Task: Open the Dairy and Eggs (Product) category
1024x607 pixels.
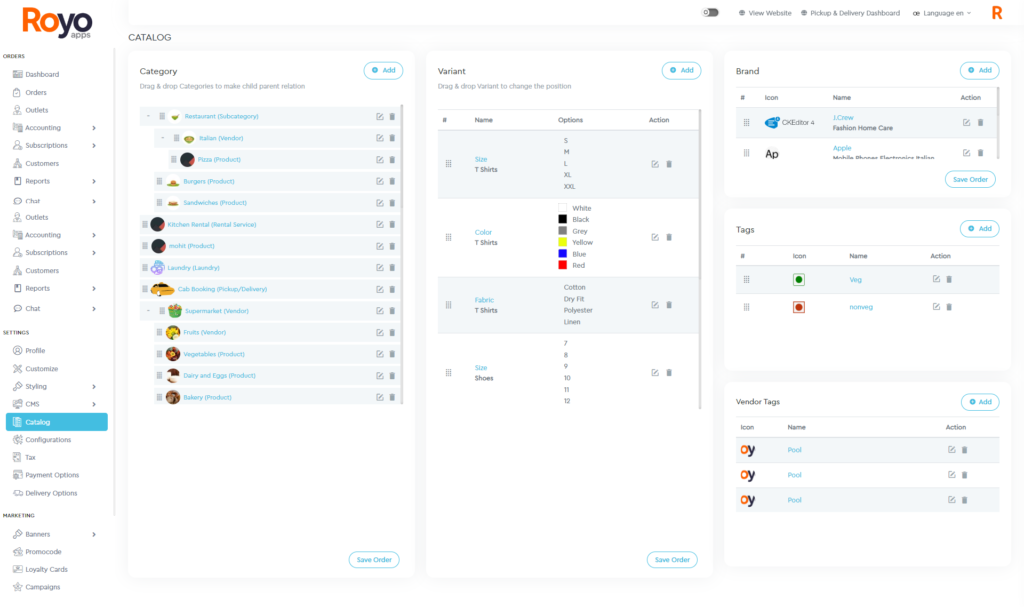Action: coord(219,376)
